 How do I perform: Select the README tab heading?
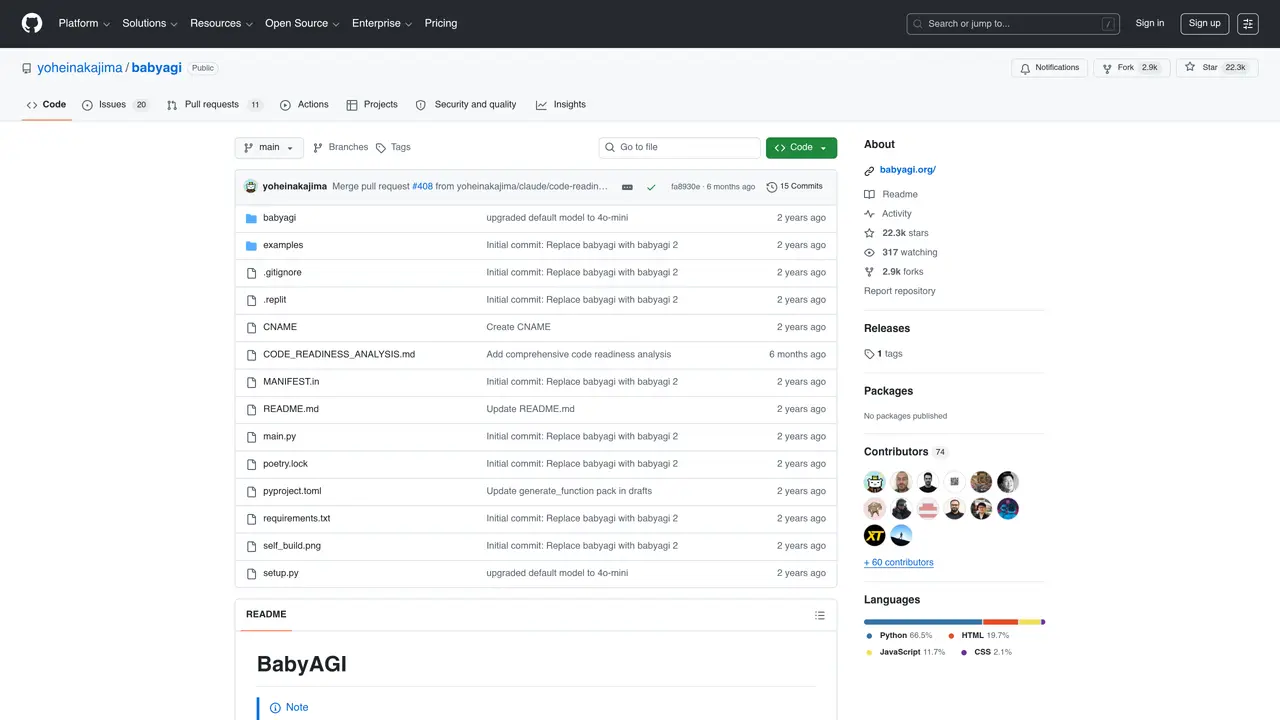(266, 615)
